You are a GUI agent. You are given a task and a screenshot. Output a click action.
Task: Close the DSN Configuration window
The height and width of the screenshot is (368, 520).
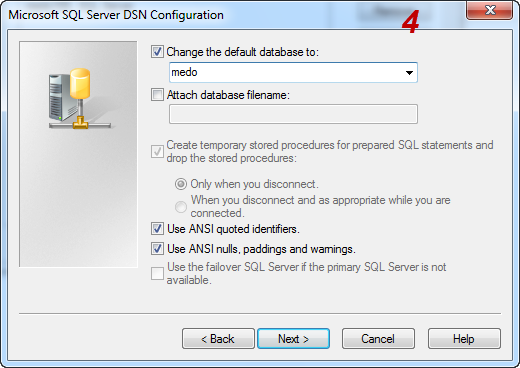tap(489, 11)
